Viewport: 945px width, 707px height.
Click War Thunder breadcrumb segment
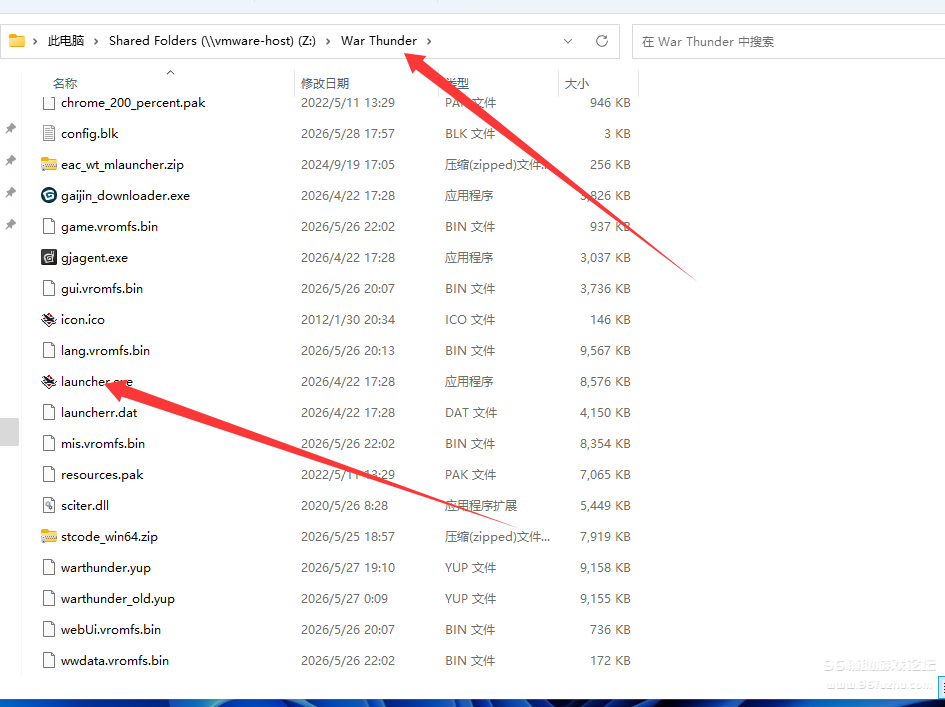coord(378,41)
